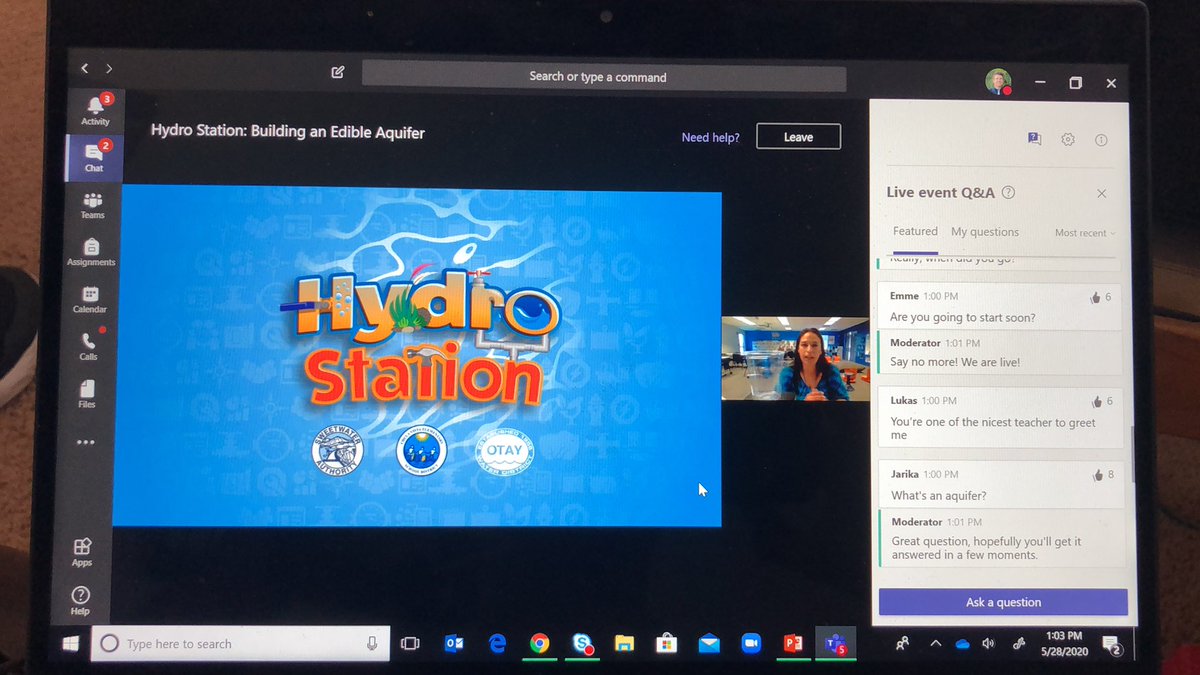Open the Windows Start menu

pyautogui.click(x=70, y=645)
